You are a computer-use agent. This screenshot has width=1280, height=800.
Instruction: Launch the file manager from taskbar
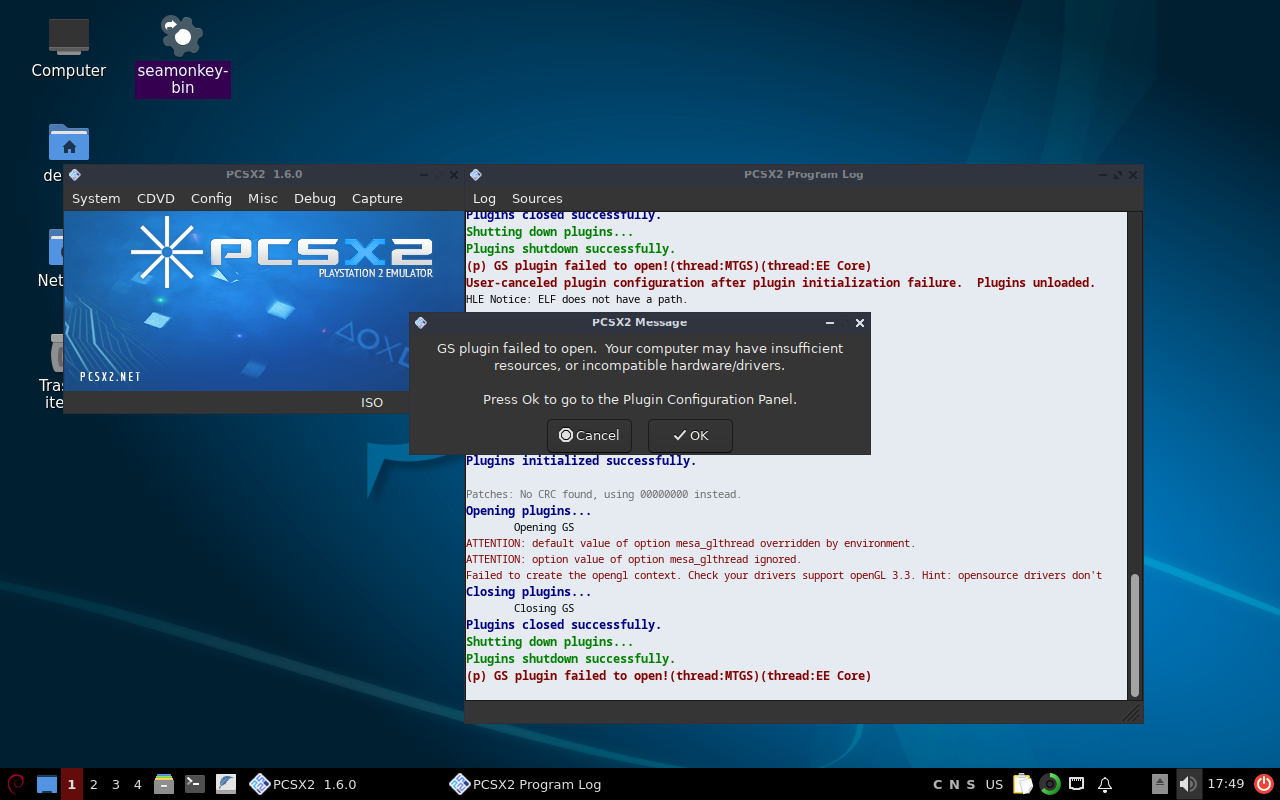pos(164,784)
